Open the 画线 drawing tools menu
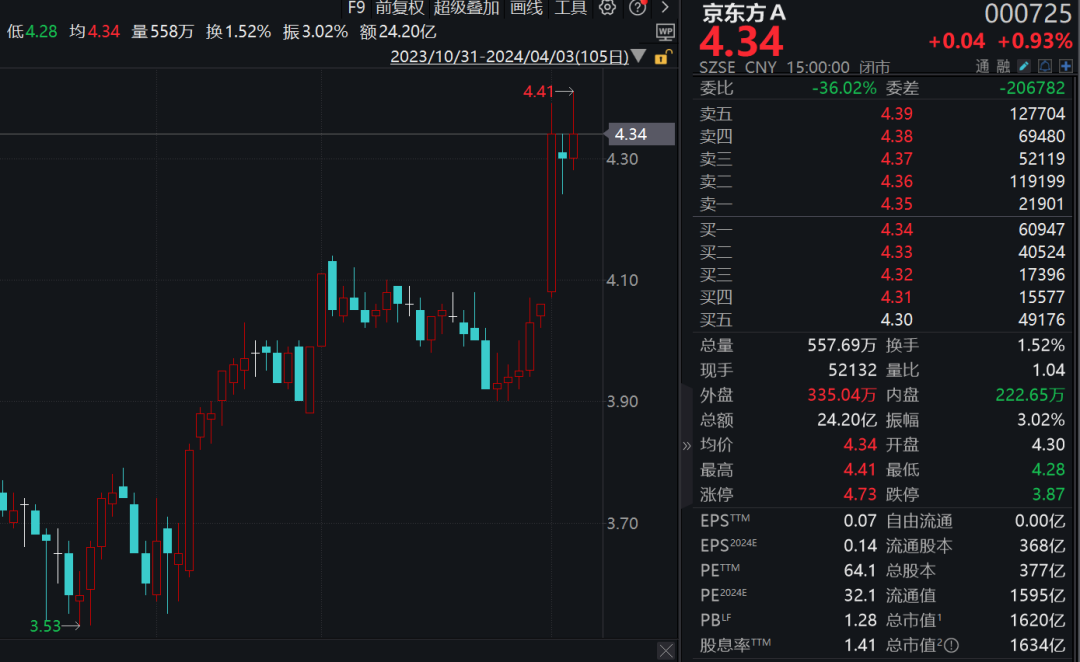The image size is (1080, 662). [526, 8]
